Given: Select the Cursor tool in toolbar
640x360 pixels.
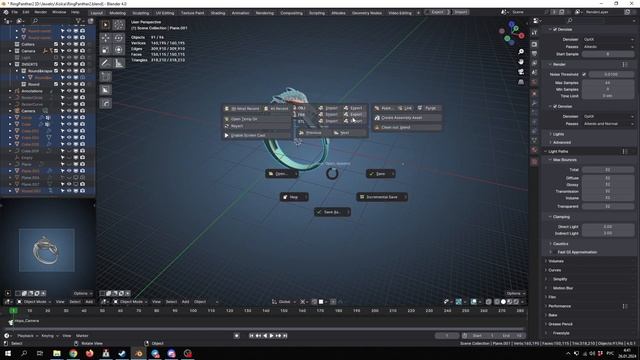Looking at the screenshot, I should pos(119,24).
